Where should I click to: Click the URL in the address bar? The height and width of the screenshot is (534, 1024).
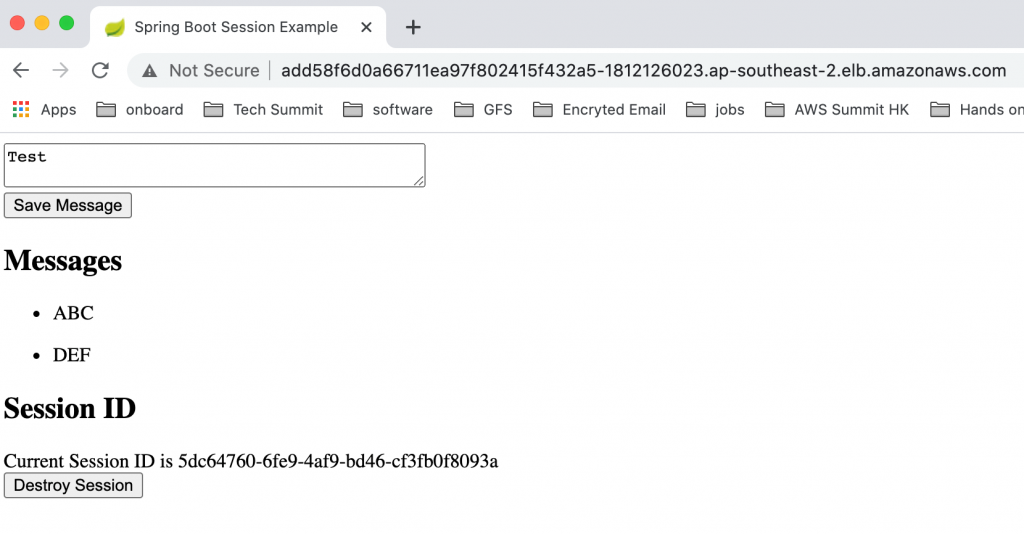643,71
